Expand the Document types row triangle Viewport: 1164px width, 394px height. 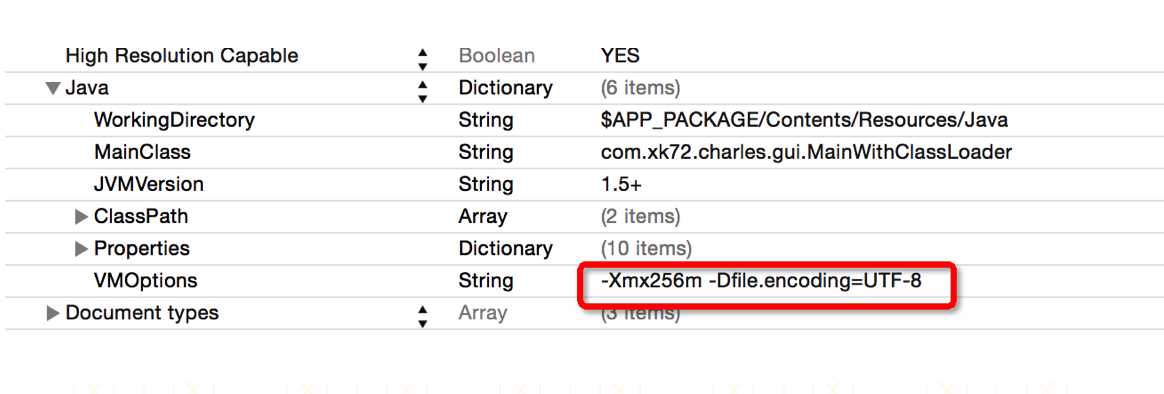pyautogui.click(x=53, y=313)
